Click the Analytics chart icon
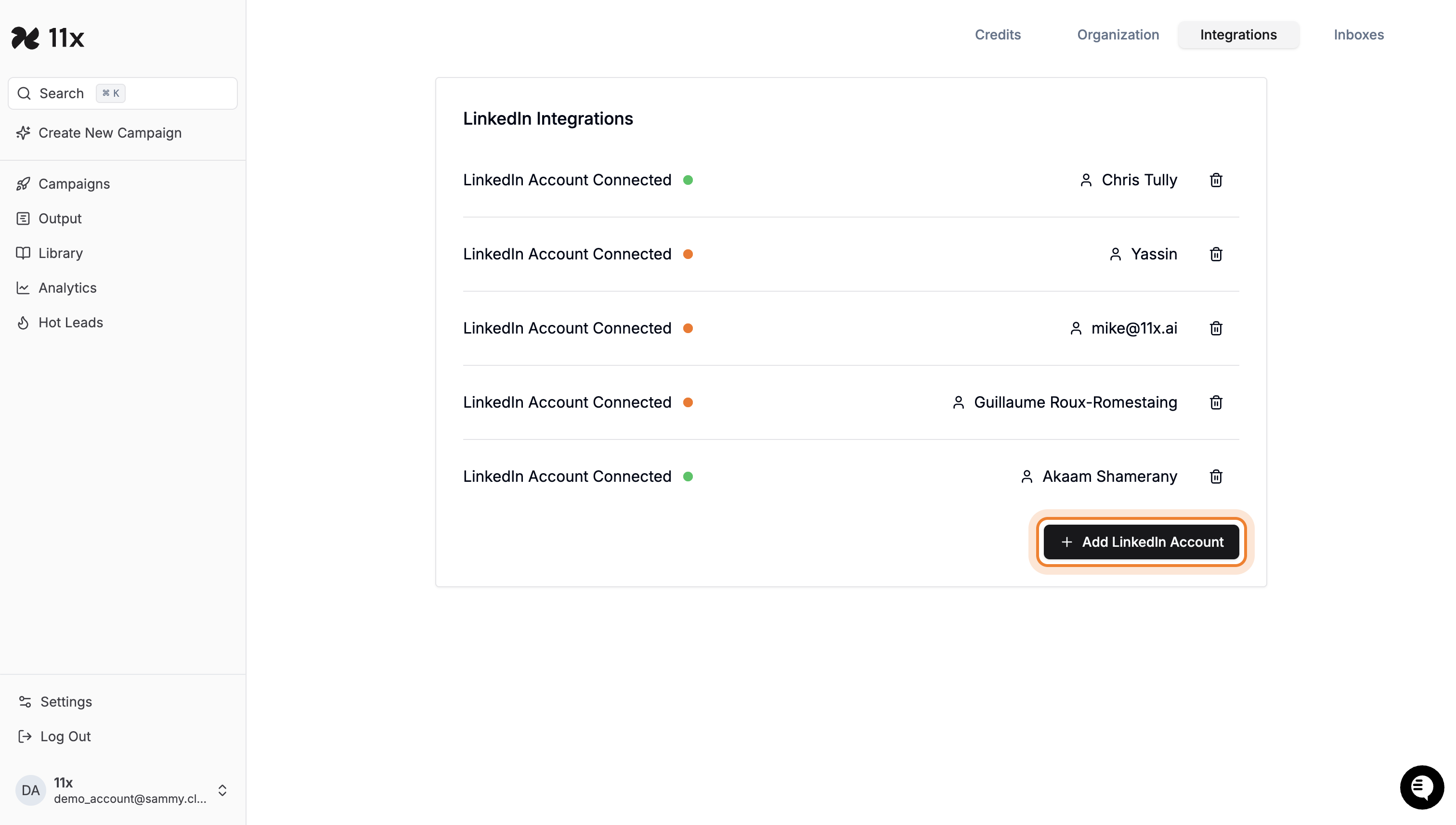The image size is (1456, 825). click(23, 288)
